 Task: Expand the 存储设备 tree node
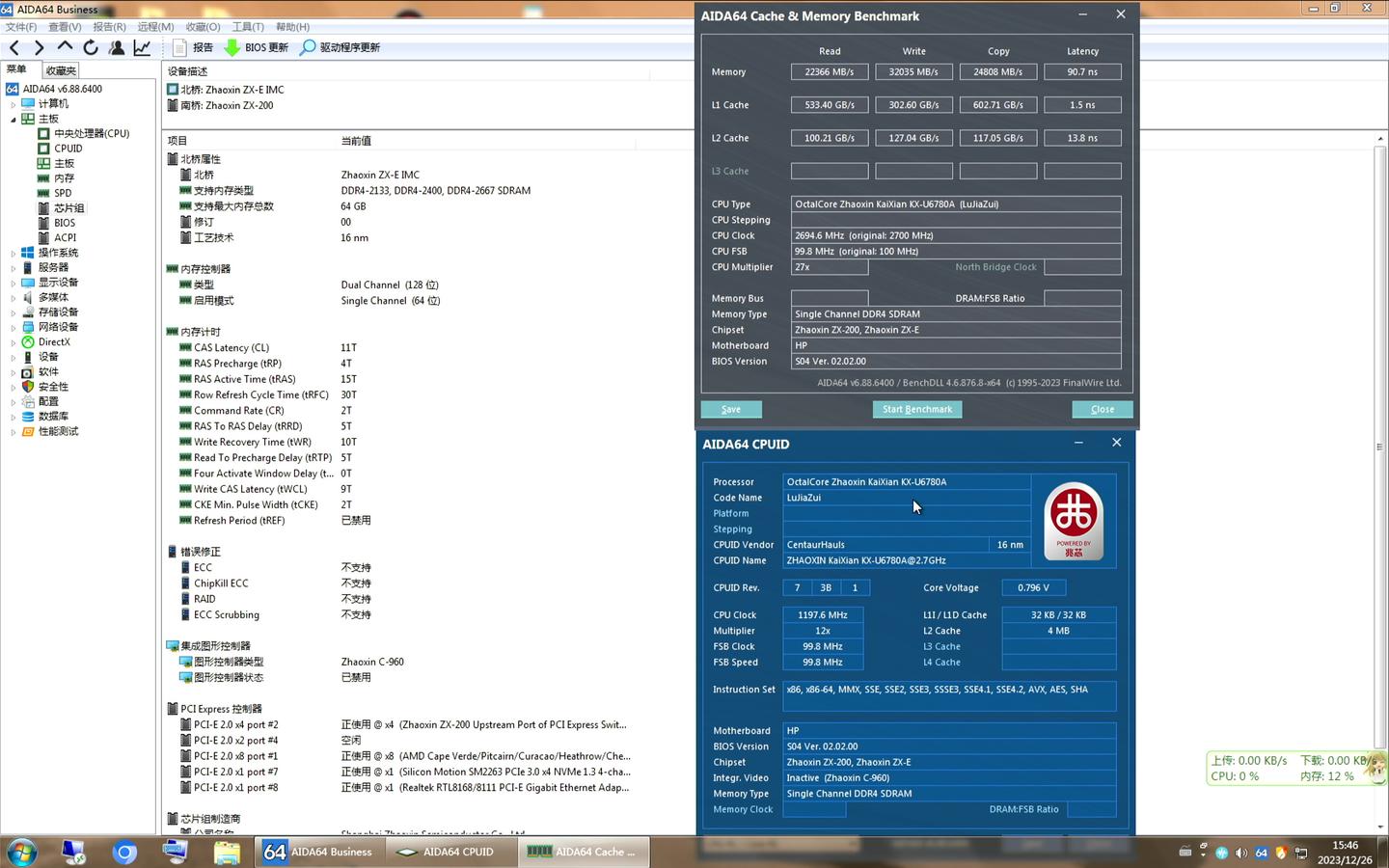tap(13, 312)
